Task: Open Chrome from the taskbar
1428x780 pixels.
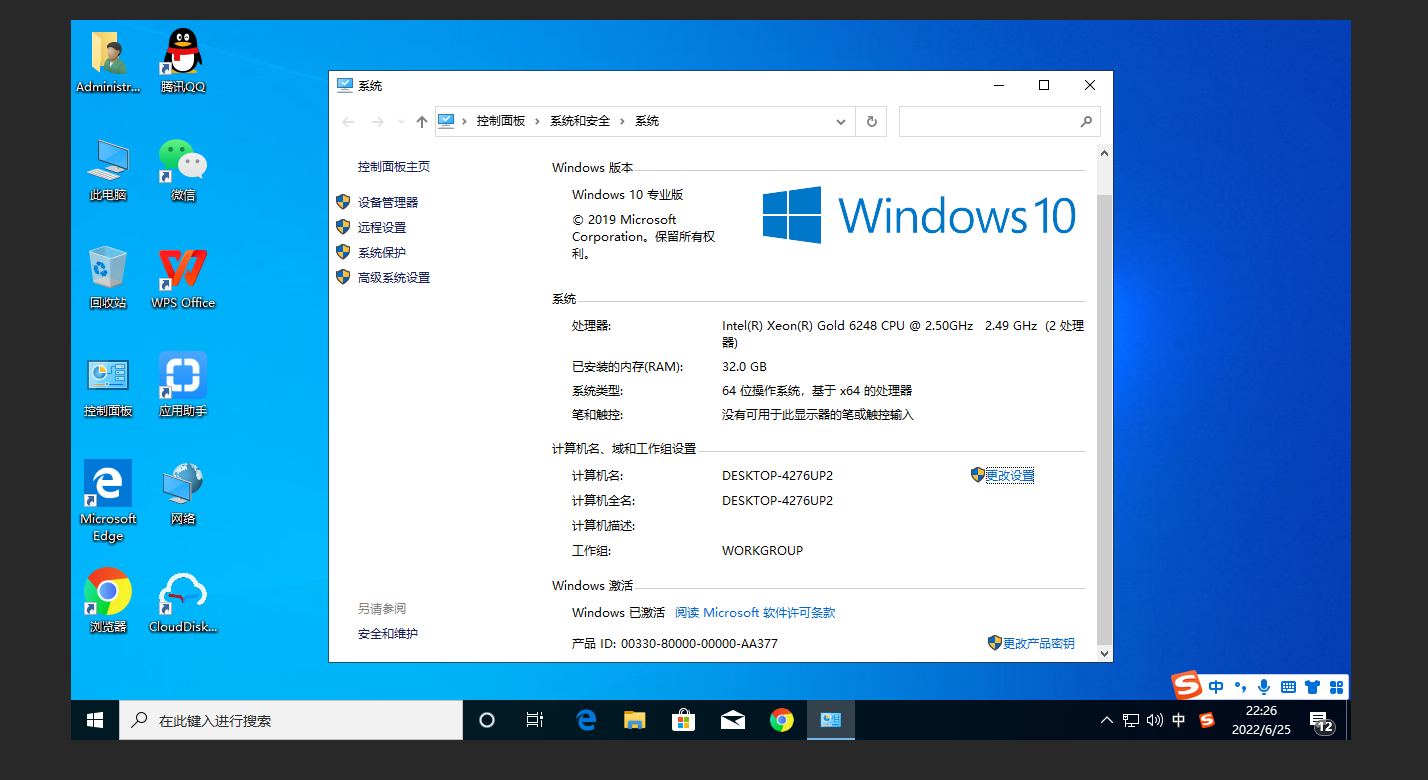Action: (782, 720)
